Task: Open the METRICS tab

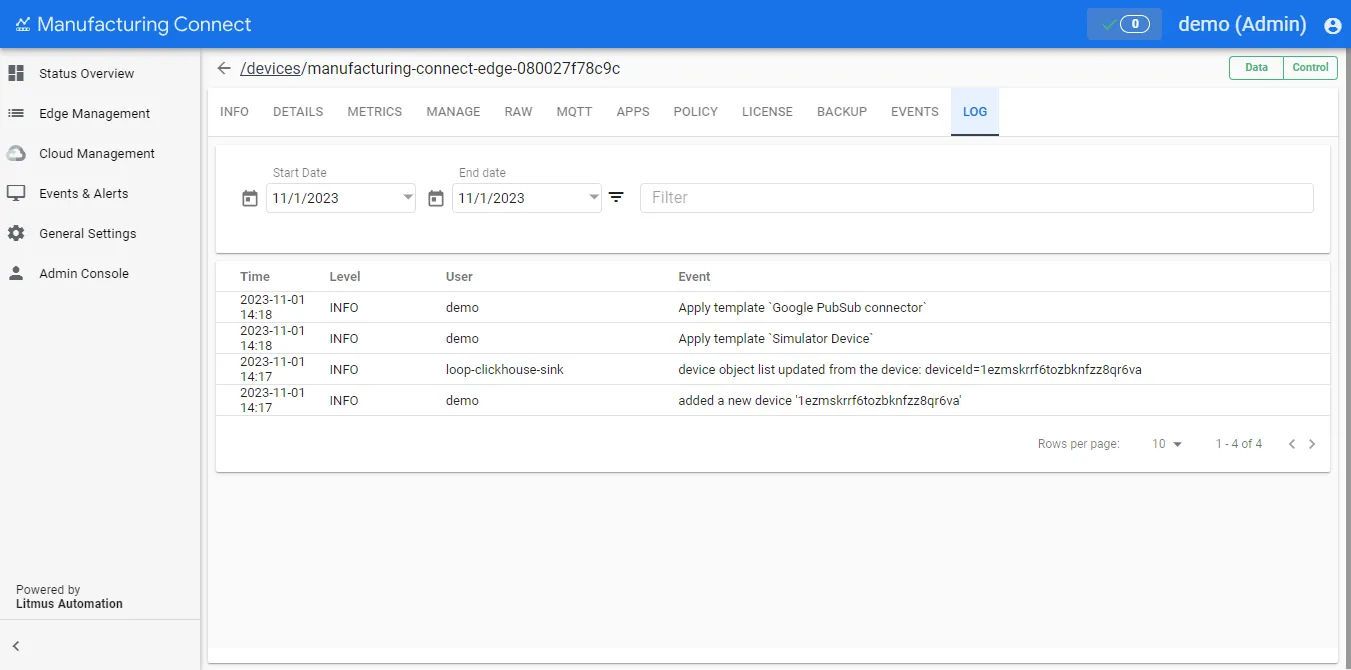Action: tap(375, 112)
